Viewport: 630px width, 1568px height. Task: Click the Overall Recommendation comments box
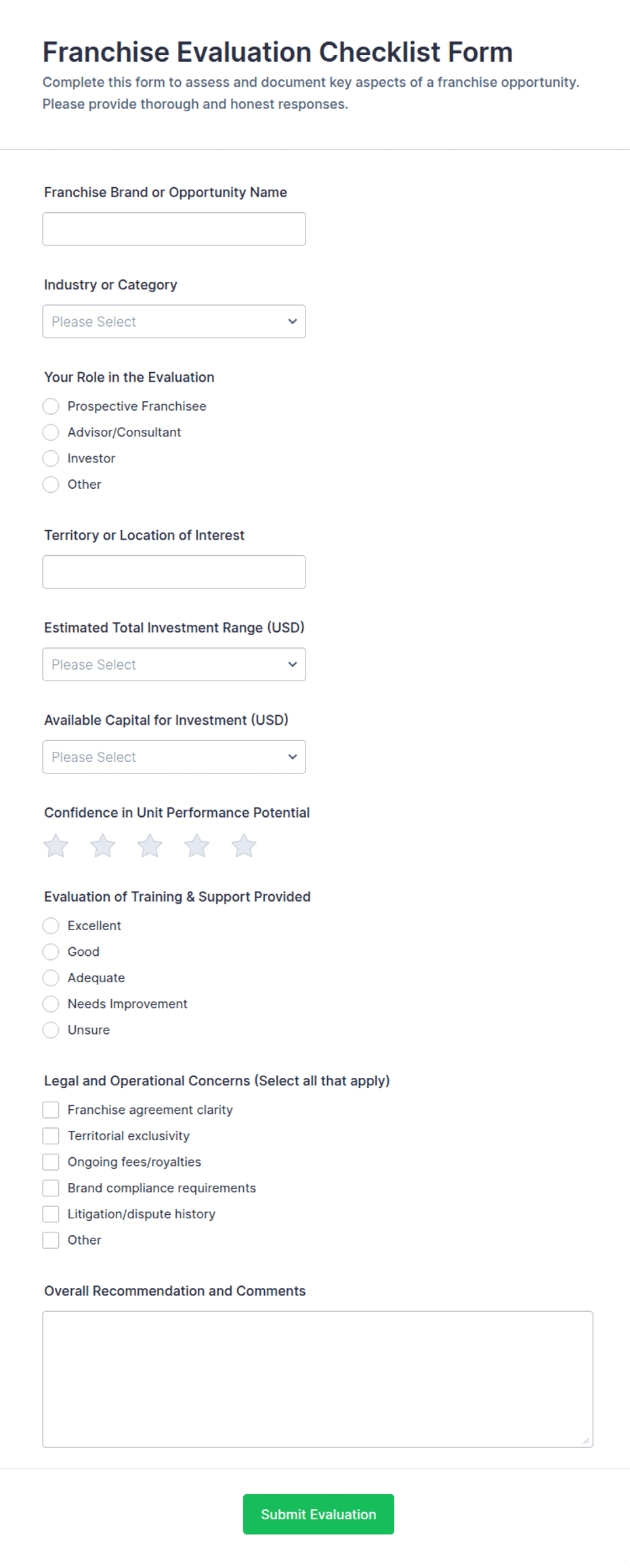tap(318, 1379)
